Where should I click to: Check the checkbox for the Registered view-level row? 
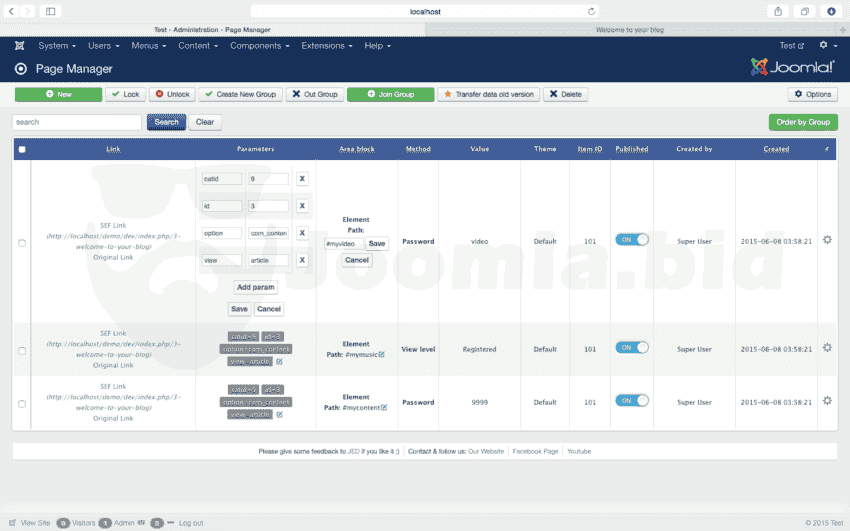[22, 350]
